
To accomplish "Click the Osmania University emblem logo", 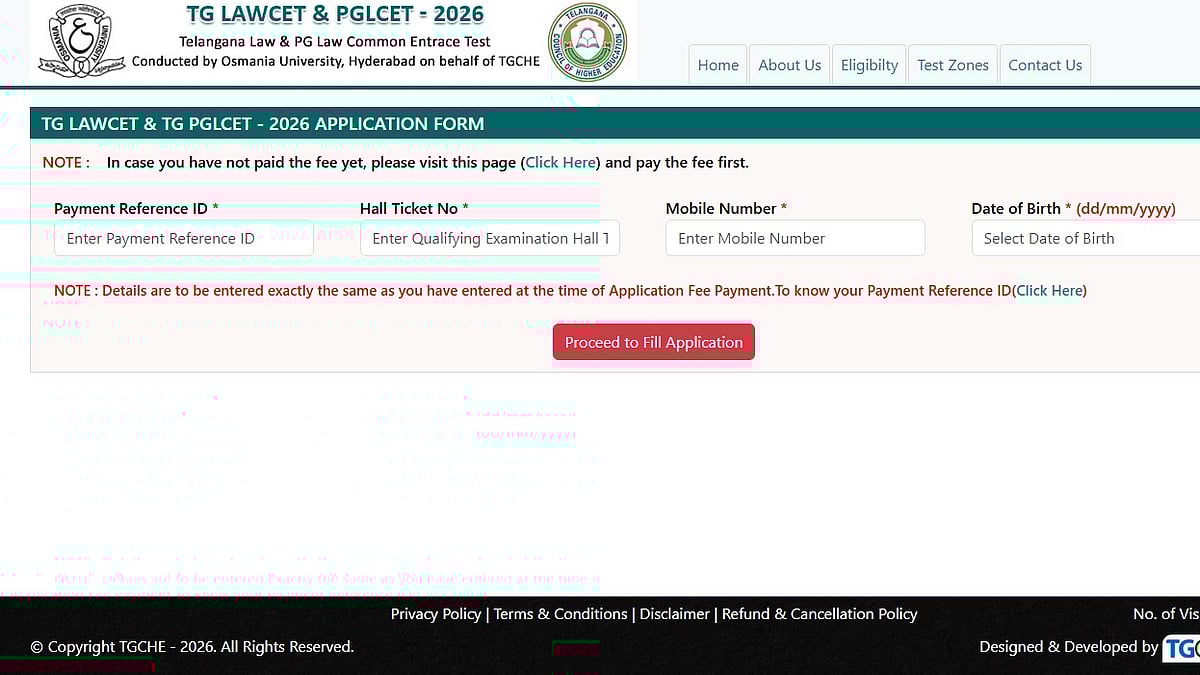I will click(x=80, y=40).
